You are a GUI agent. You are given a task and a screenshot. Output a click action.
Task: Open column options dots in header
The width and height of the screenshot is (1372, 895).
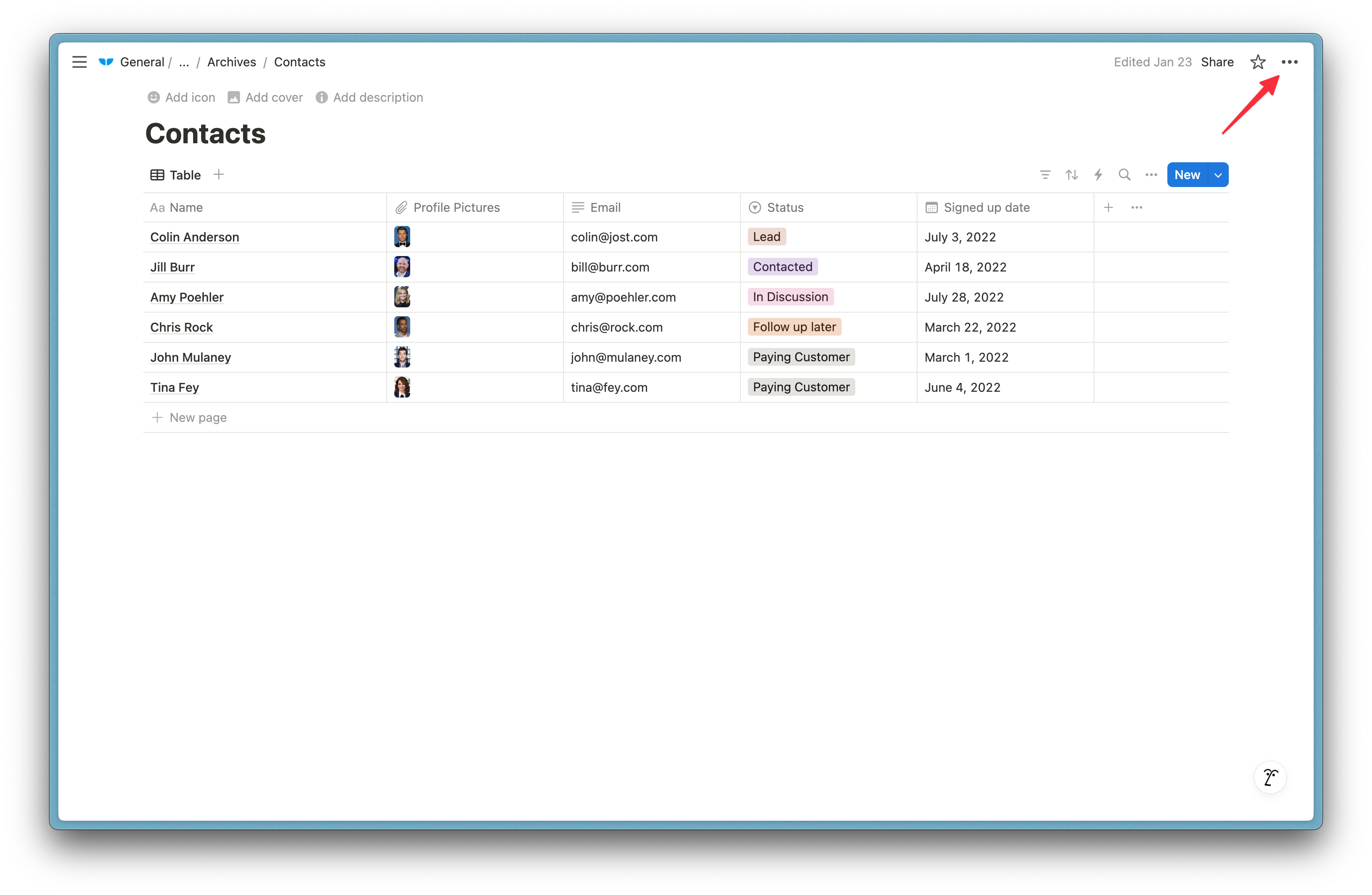click(x=1137, y=207)
